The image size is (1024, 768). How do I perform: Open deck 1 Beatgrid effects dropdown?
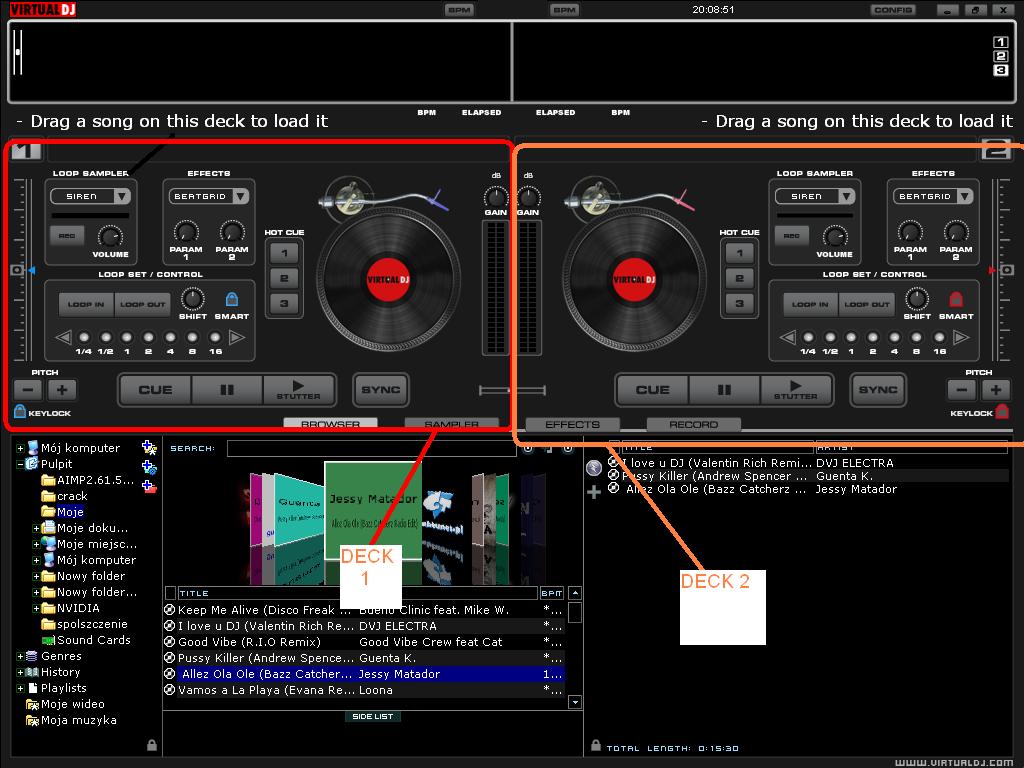(x=240, y=196)
